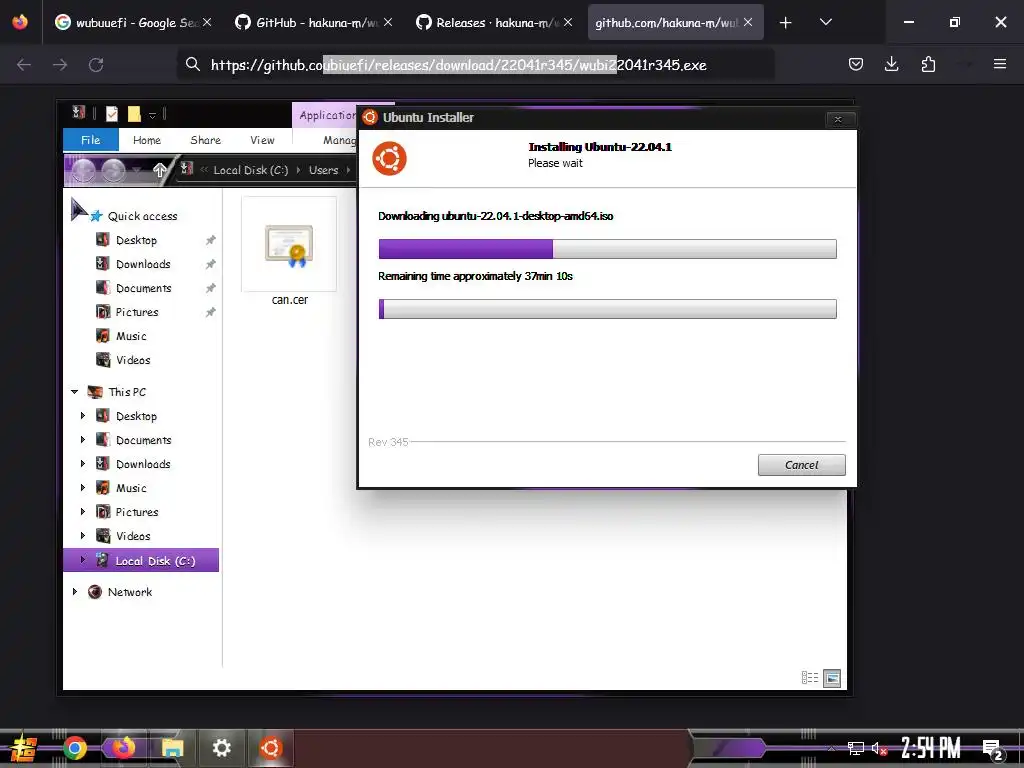This screenshot has height=768, width=1024.
Task: Click the Ubuntu icon in installer title bar
Action: (x=370, y=117)
